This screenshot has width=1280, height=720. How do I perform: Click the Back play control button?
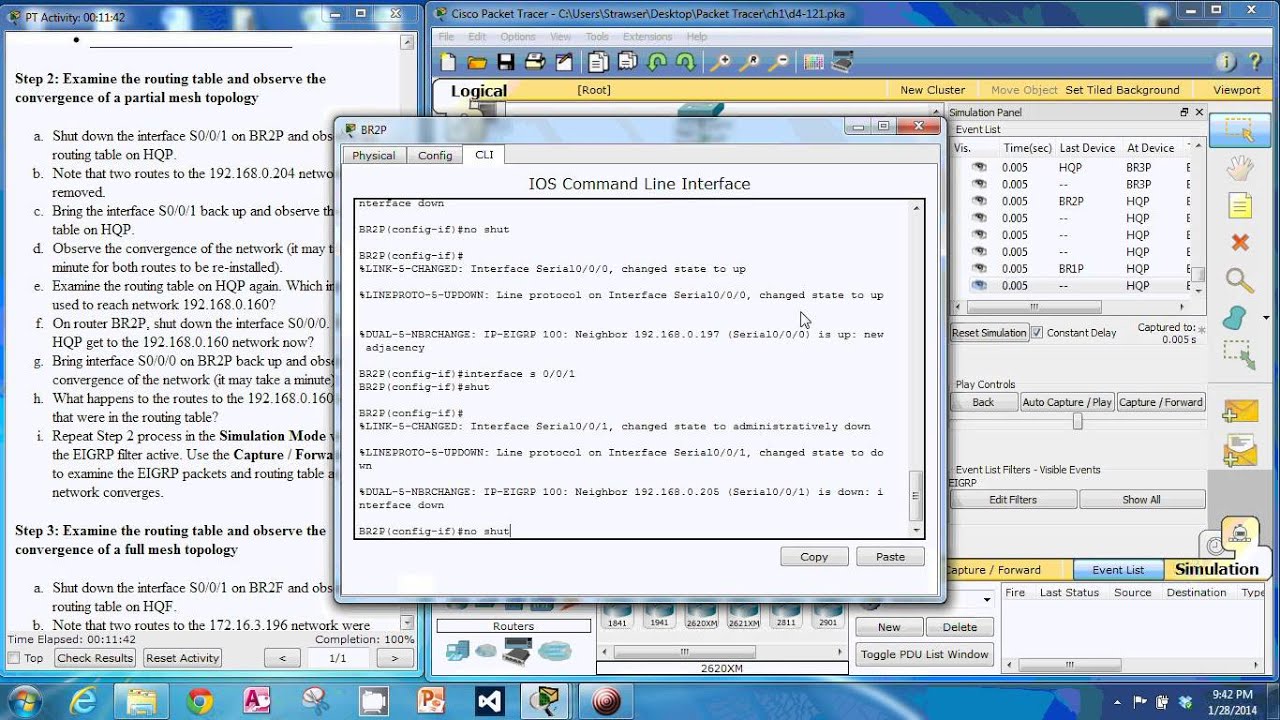(x=983, y=402)
